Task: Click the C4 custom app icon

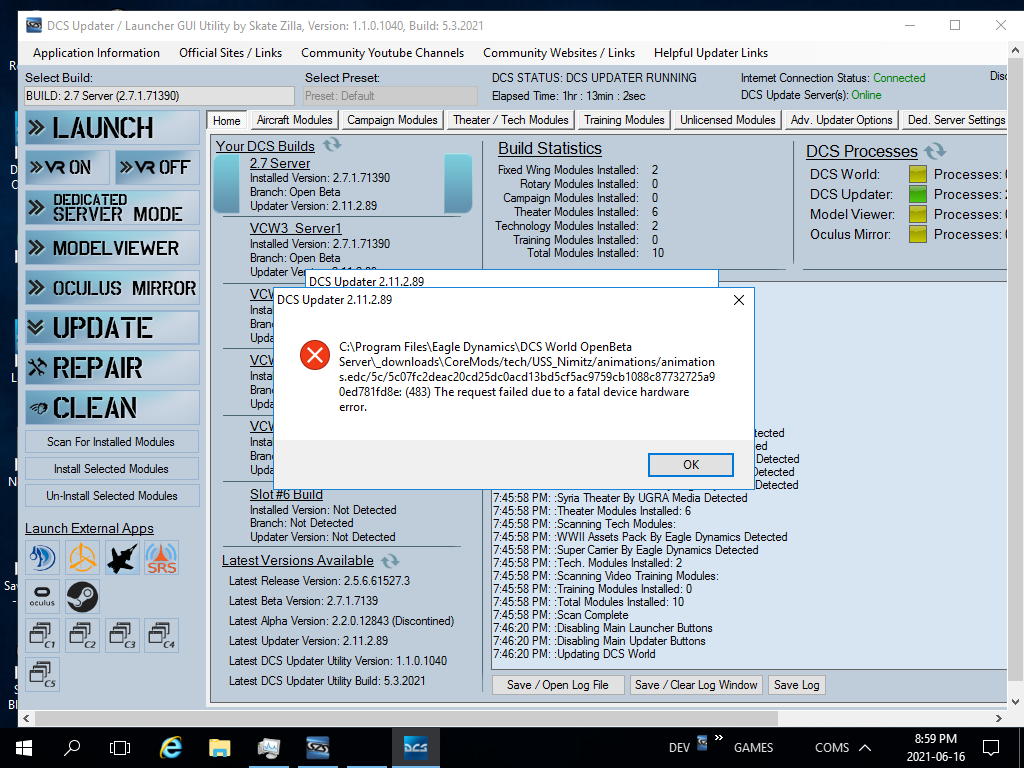Action: 161,635
